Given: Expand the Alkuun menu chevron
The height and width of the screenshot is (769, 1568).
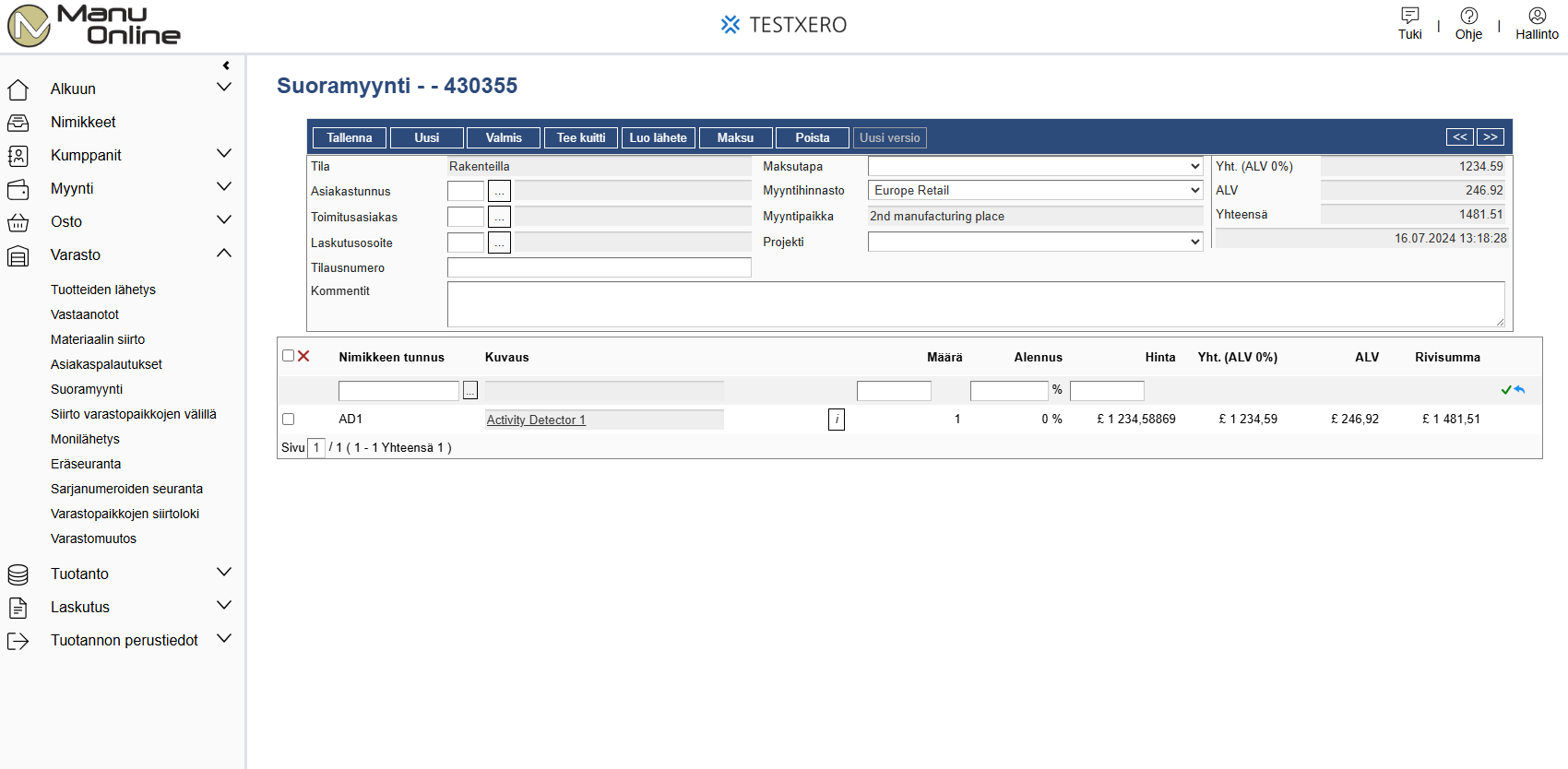Looking at the screenshot, I should pos(223,87).
